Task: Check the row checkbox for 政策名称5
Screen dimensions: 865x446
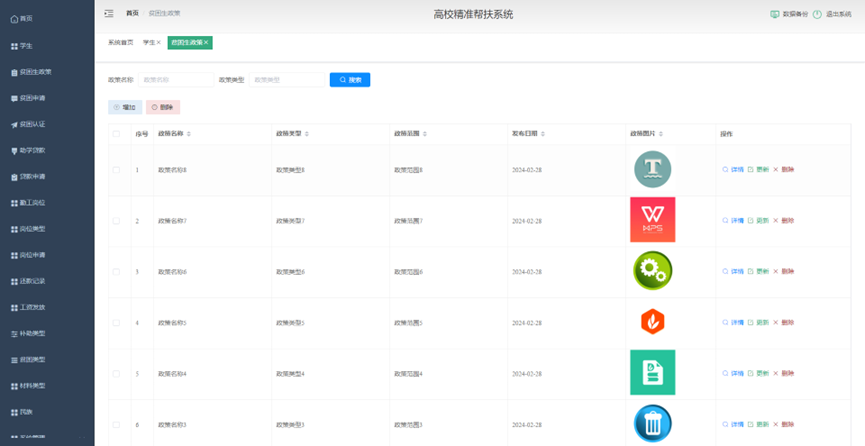Action: 116,323
